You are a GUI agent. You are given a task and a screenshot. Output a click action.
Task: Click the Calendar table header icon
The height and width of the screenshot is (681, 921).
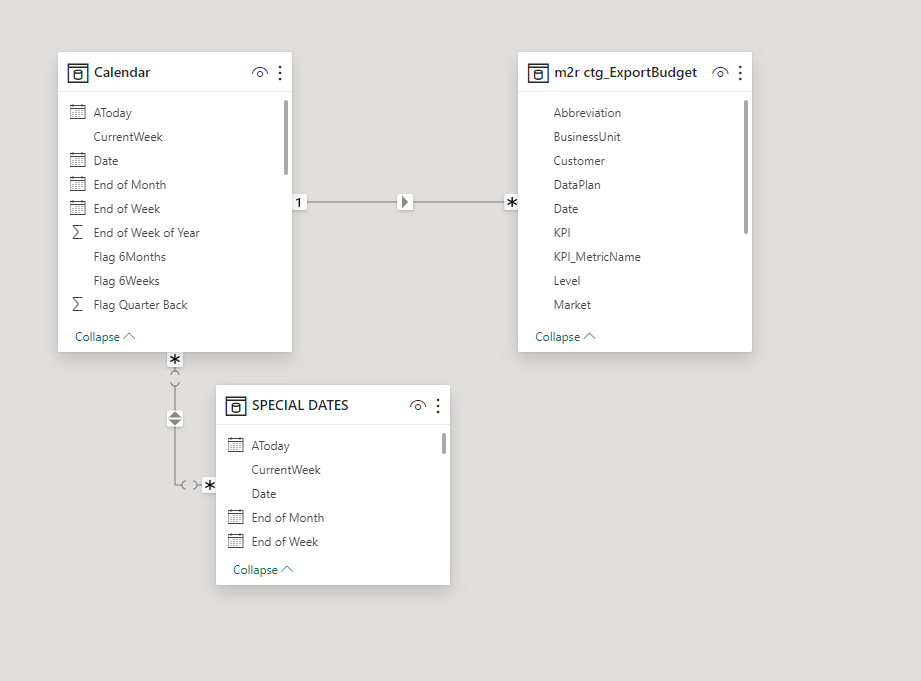pos(78,73)
